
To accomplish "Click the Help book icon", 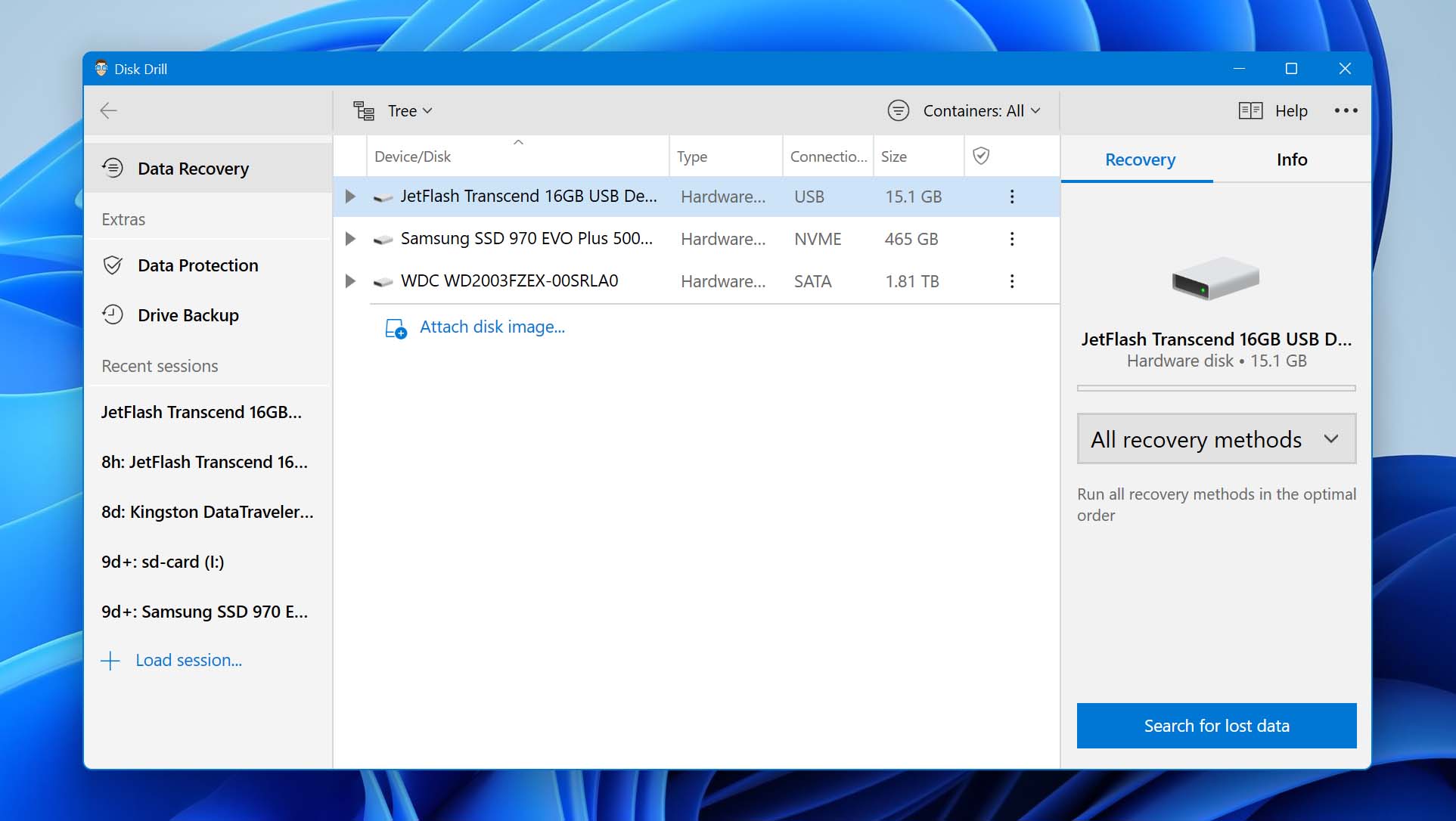I will click(x=1250, y=111).
